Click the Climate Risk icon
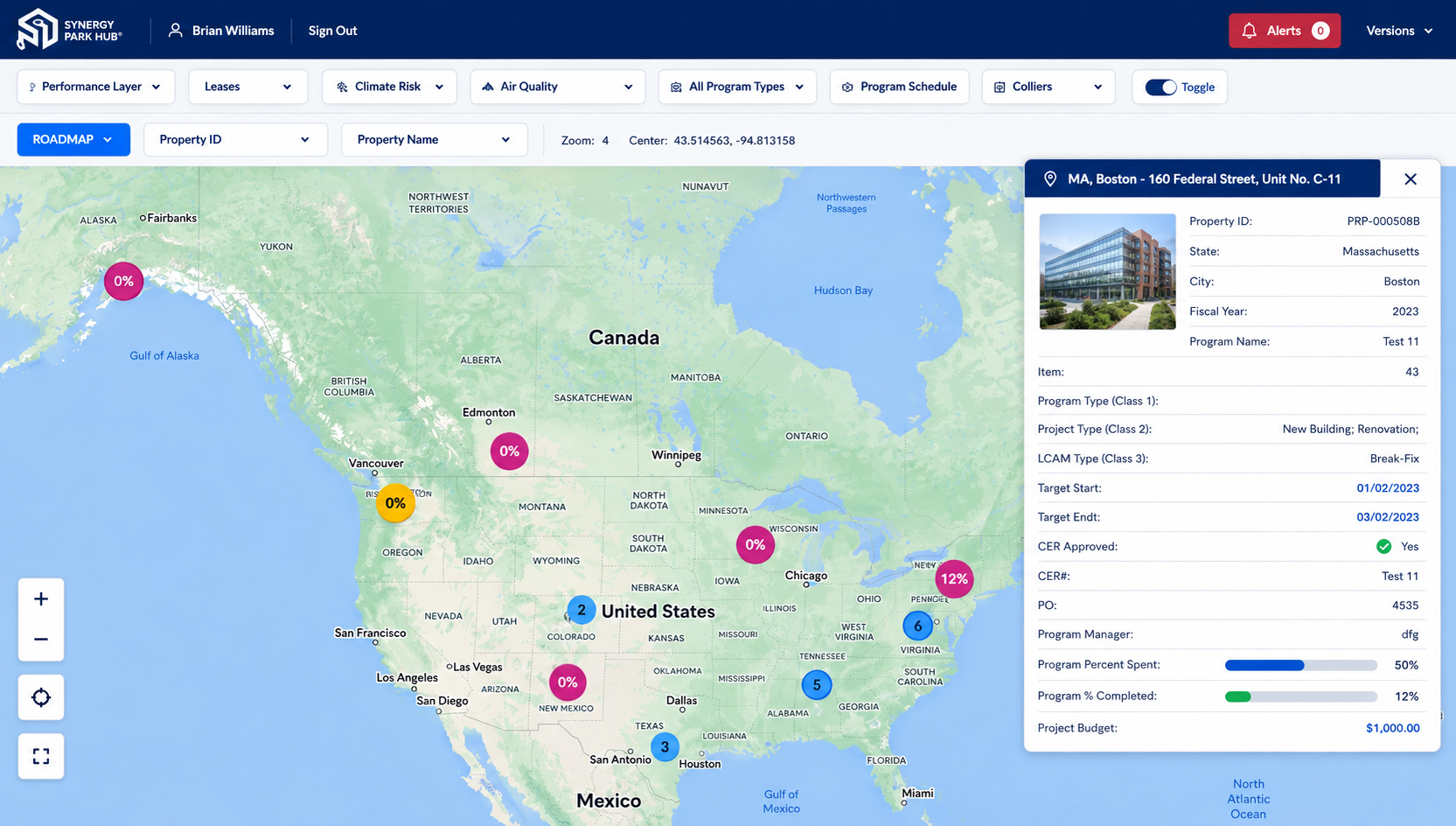The image size is (1456, 826). click(342, 87)
